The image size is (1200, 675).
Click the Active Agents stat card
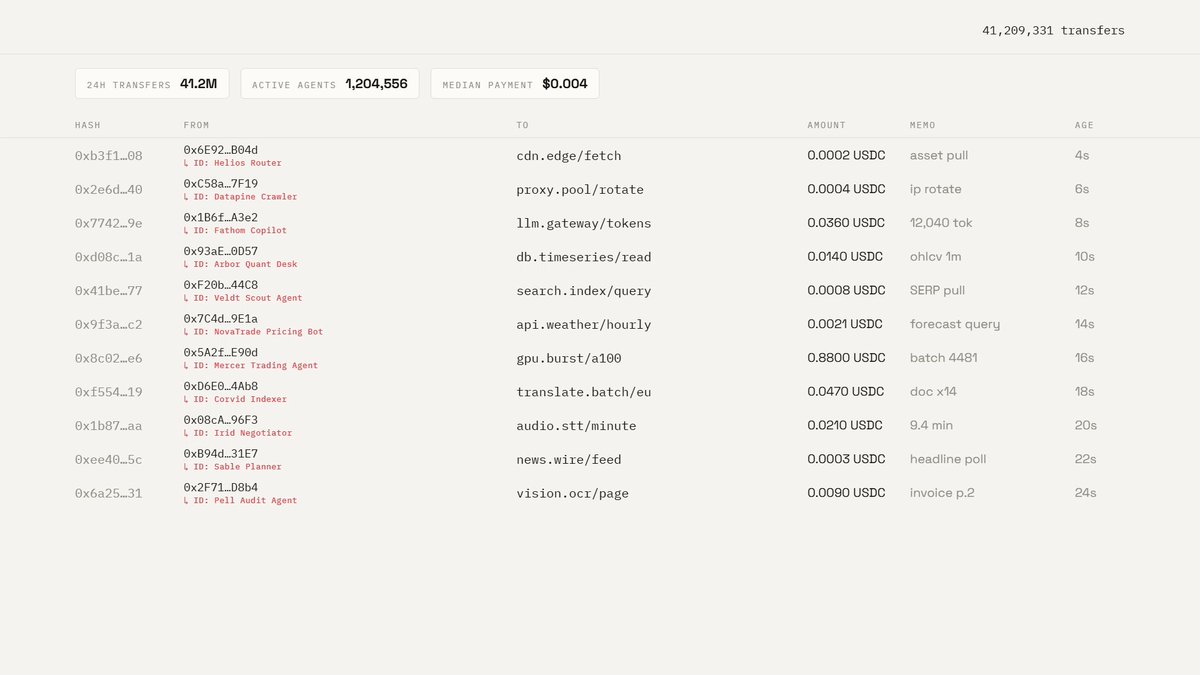(330, 84)
